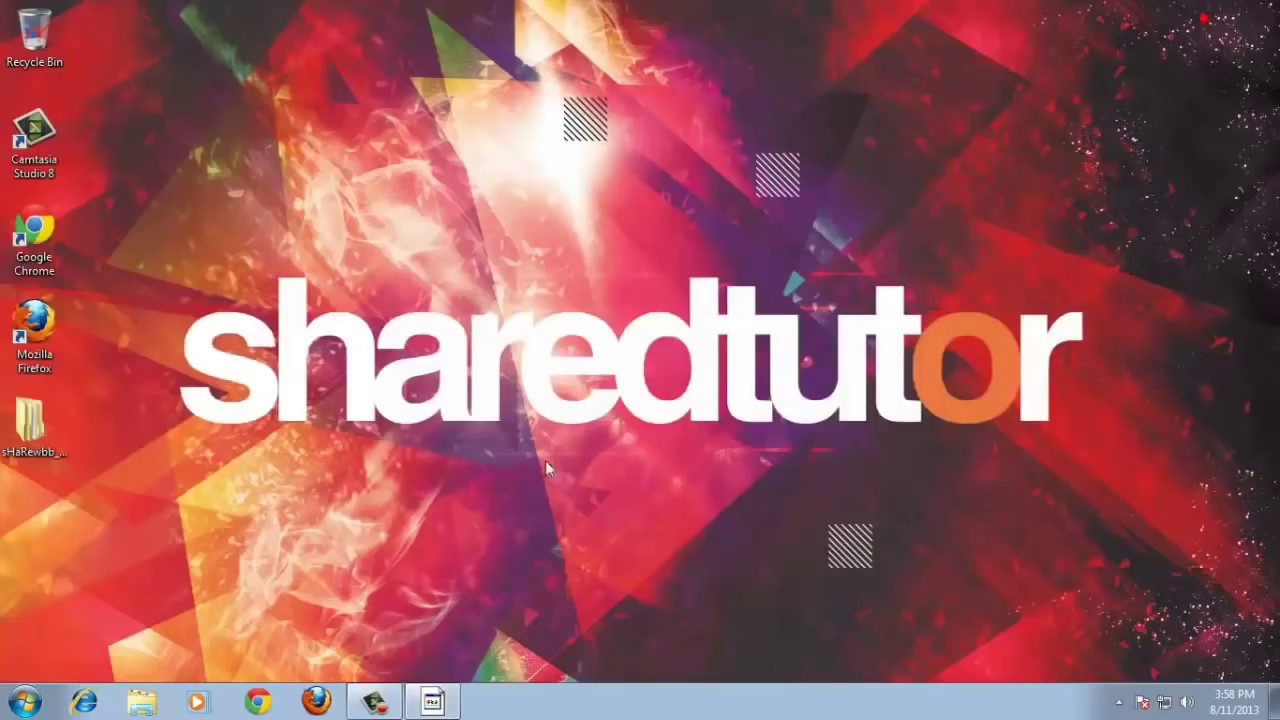This screenshot has height=720, width=1280.
Task: Open the Windows Start menu
Action: tap(25, 702)
